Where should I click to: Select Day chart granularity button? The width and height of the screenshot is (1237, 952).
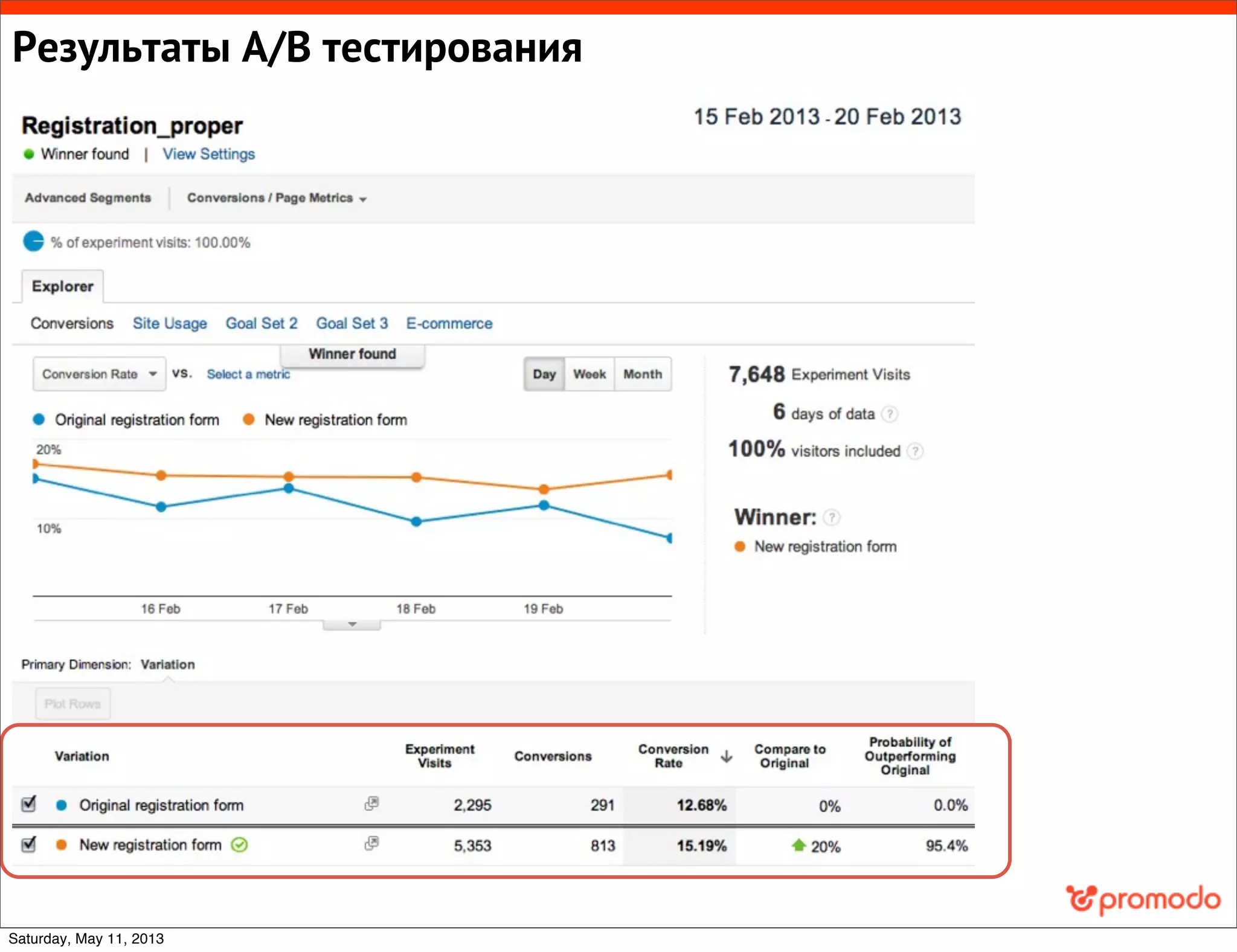[544, 374]
